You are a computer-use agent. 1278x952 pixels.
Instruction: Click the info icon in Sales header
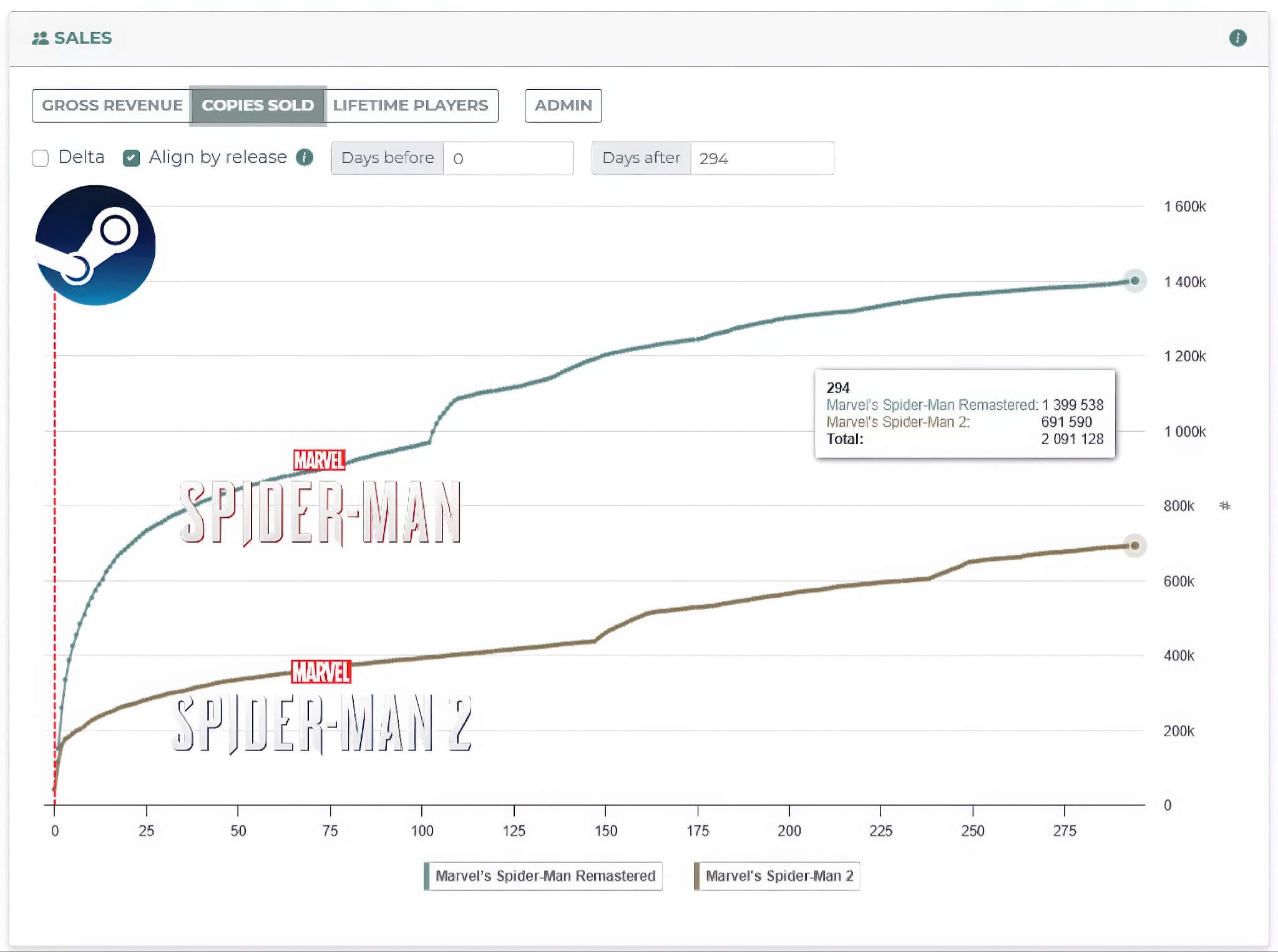(x=1237, y=38)
